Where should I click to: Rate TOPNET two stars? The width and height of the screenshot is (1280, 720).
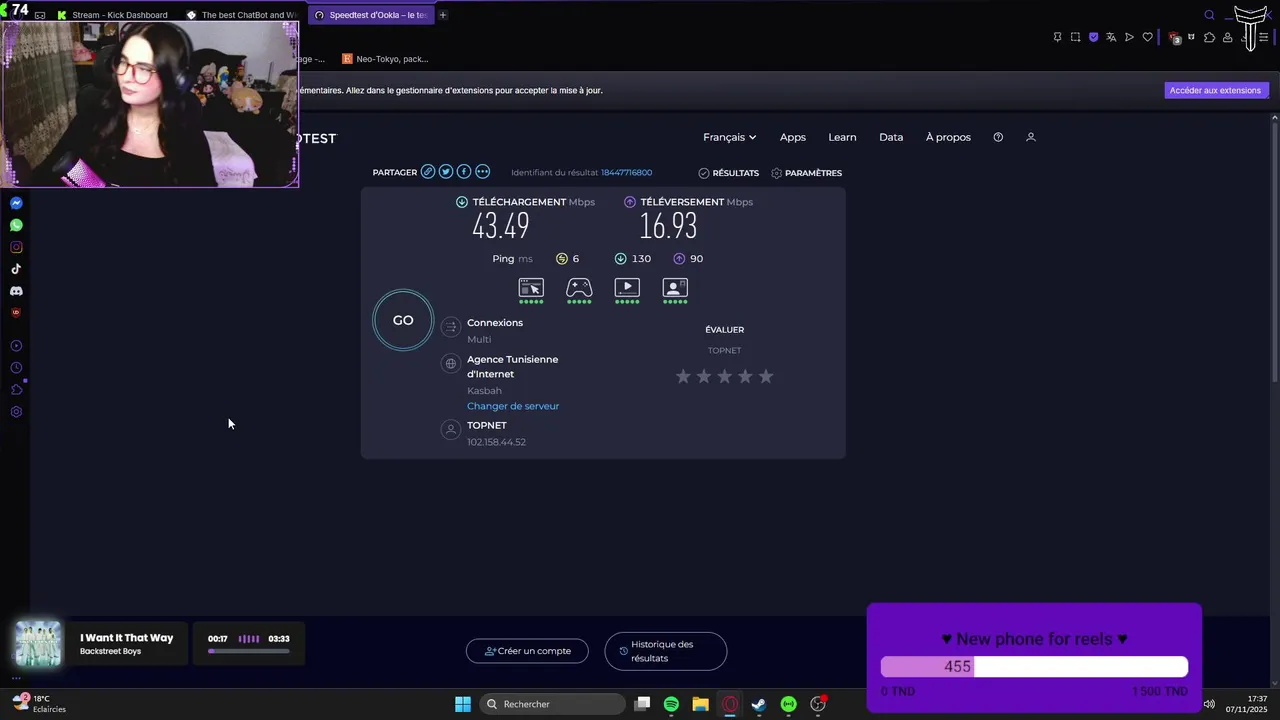pyautogui.click(x=704, y=376)
